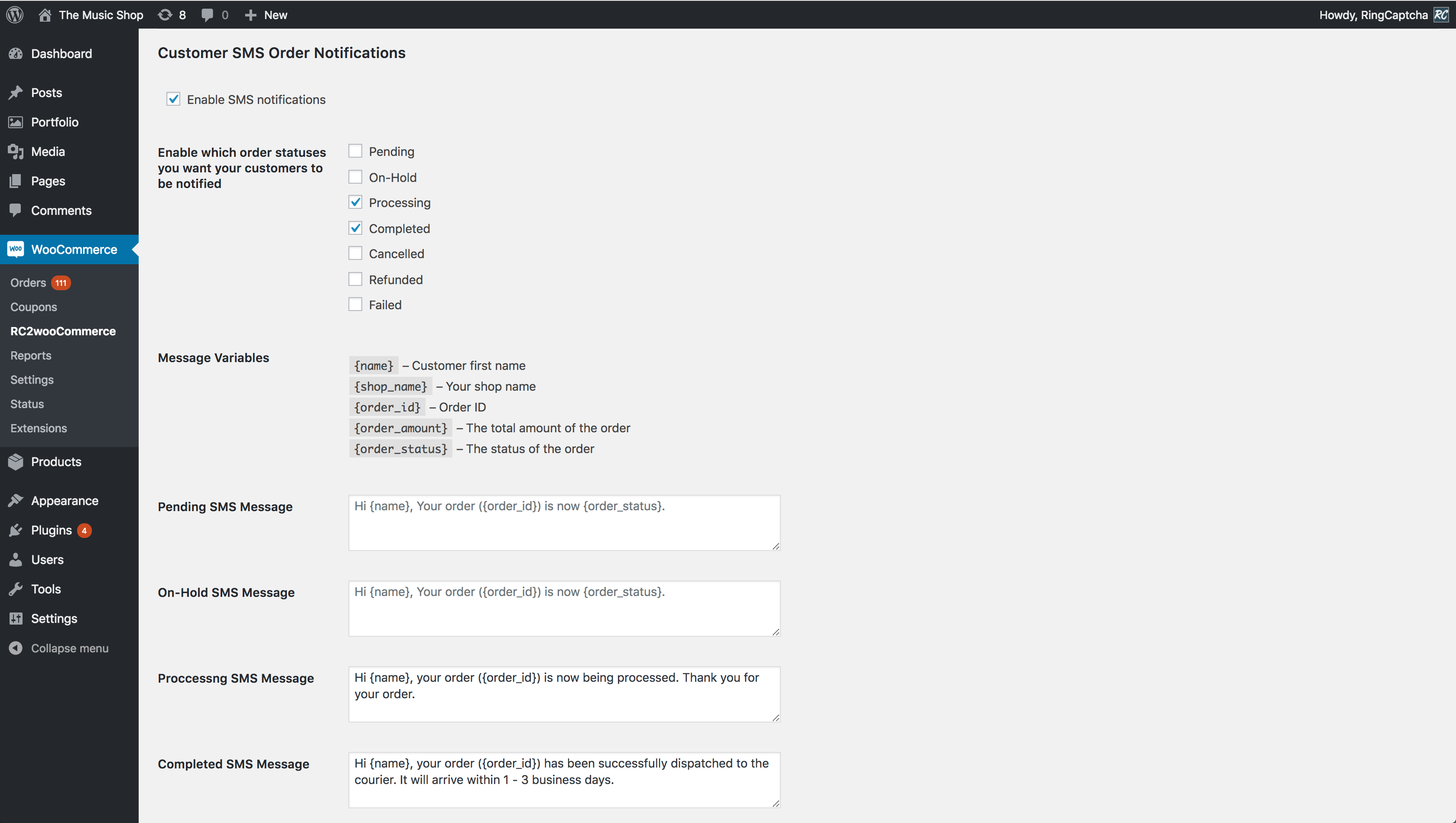
Task: Open the Orders submenu item
Action: (28, 282)
